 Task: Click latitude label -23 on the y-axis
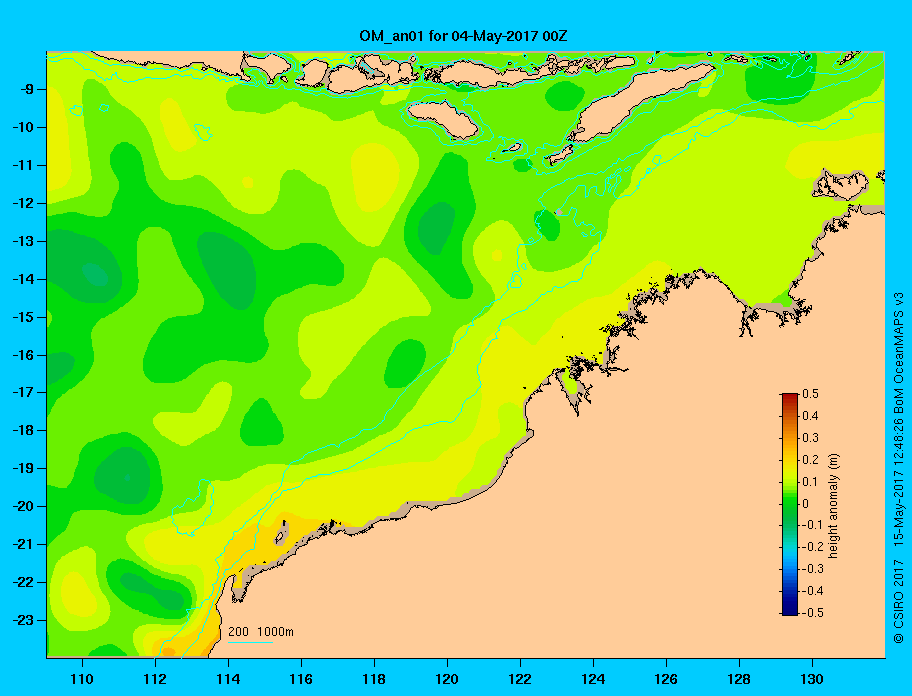pos(23,620)
